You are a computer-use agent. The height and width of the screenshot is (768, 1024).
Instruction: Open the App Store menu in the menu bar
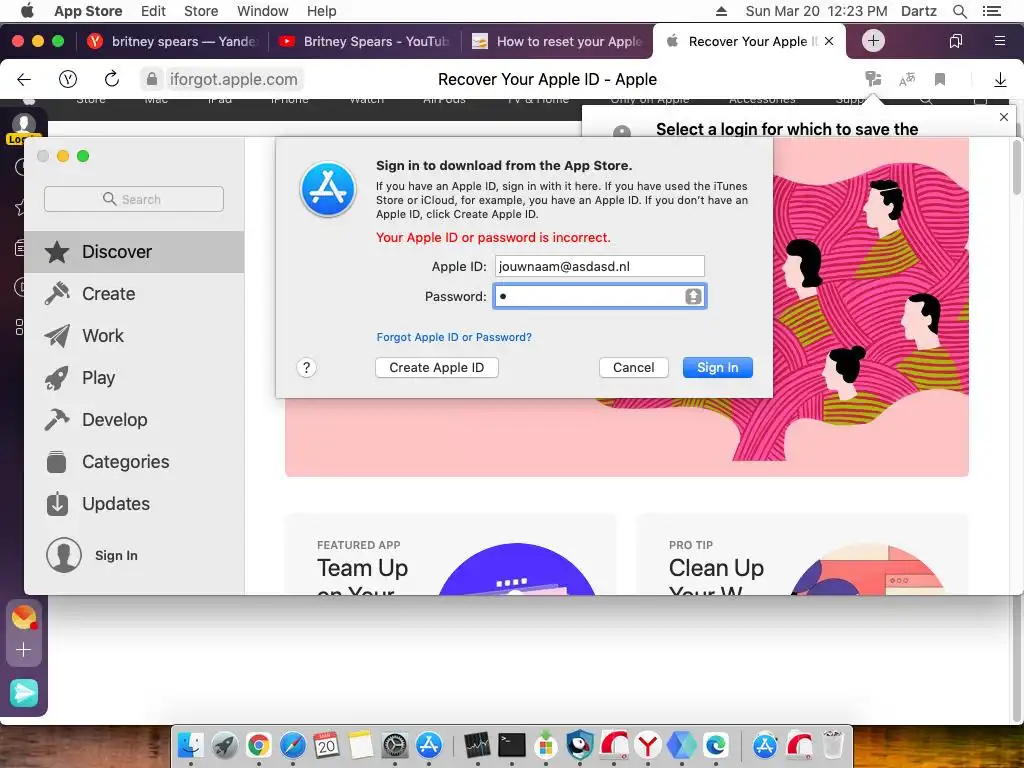click(88, 11)
